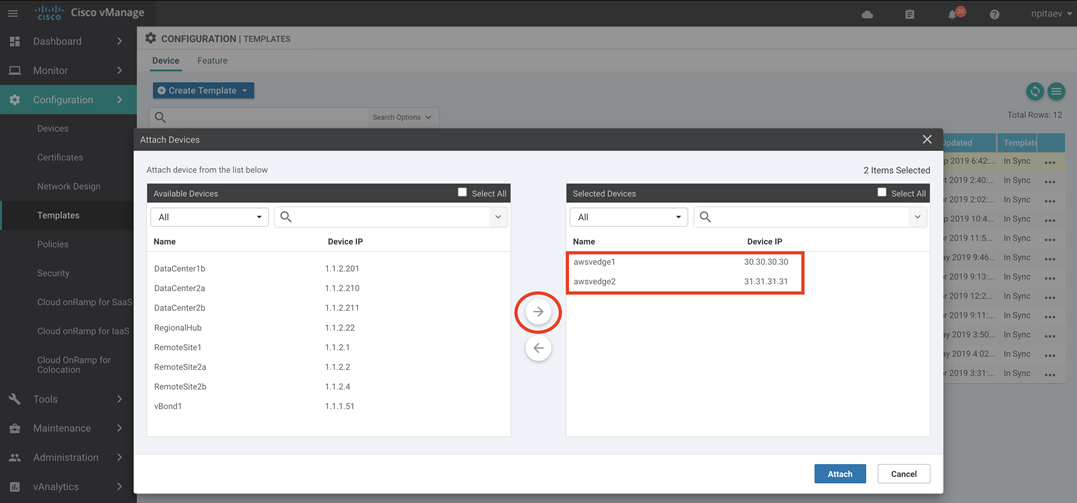This screenshot has height=503, width=1077.
Task: Click the Tools wrench icon
Action: point(14,399)
